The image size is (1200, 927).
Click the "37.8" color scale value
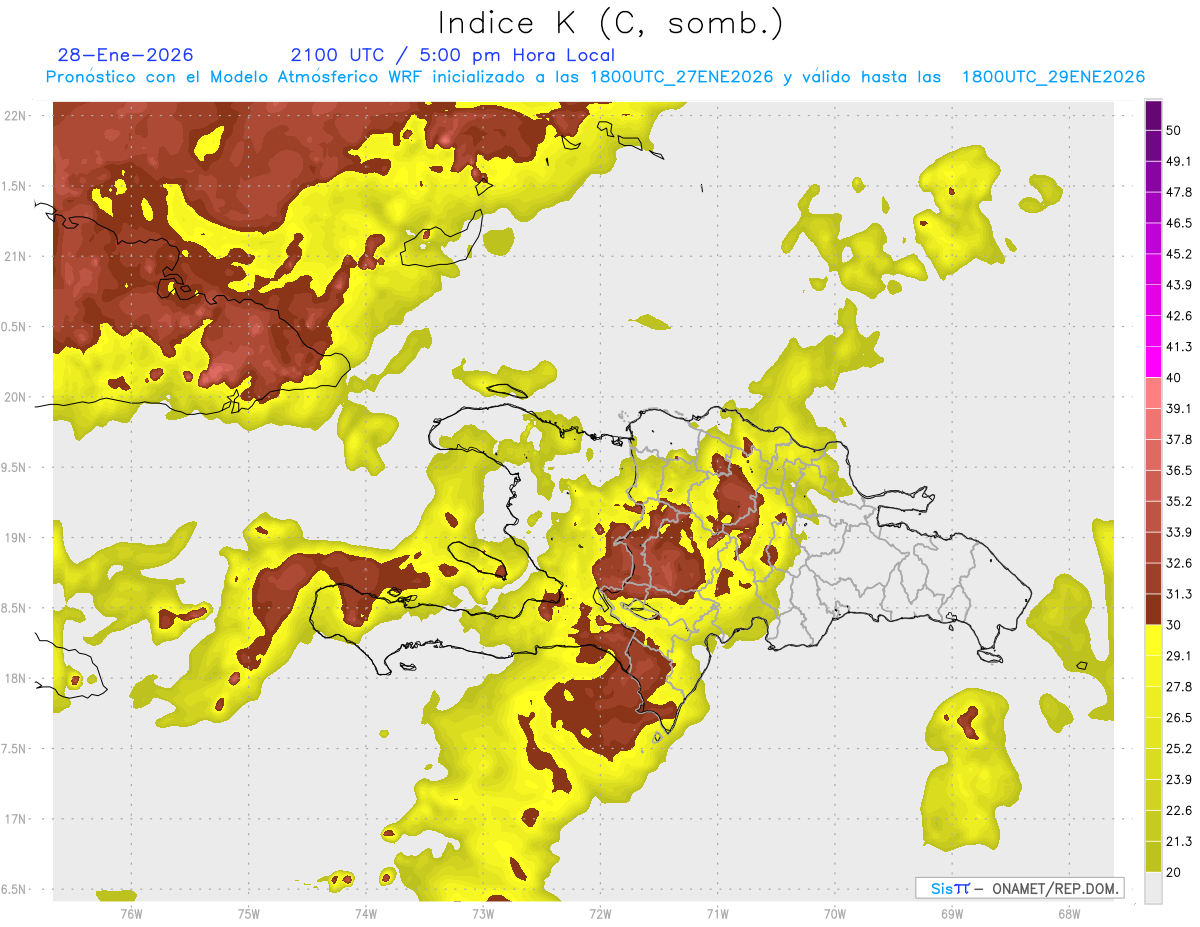(1179, 439)
